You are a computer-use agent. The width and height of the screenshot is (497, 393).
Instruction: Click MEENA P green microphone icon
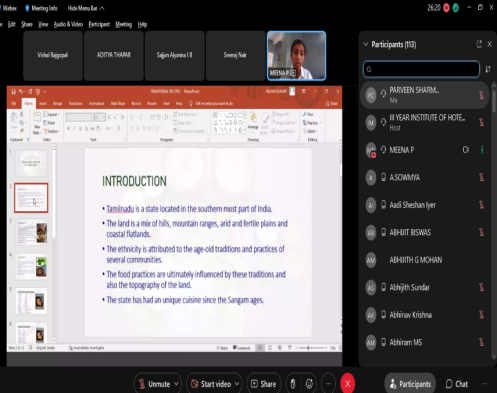pyautogui.click(x=482, y=150)
